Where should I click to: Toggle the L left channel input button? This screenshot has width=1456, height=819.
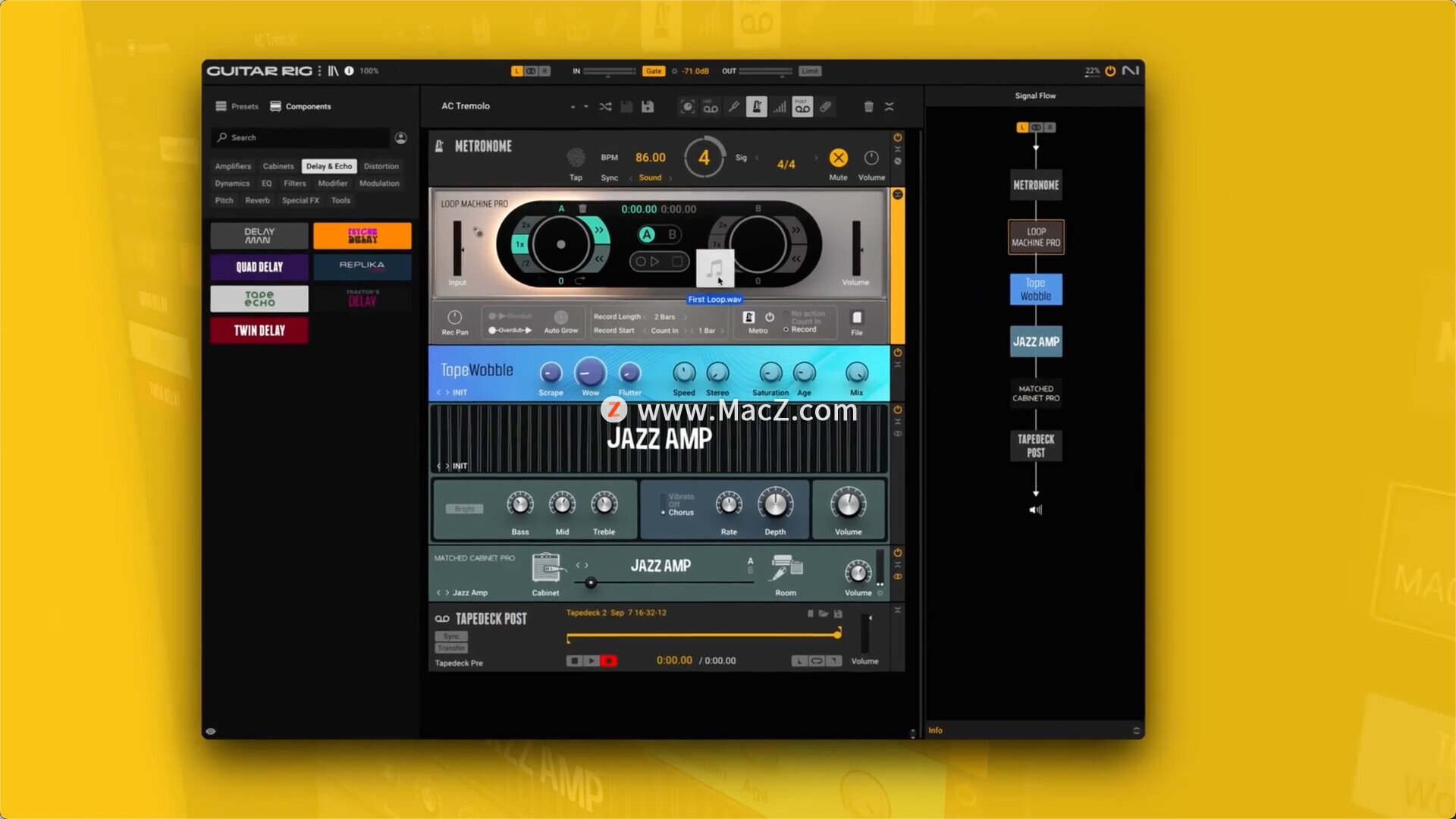pos(517,71)
